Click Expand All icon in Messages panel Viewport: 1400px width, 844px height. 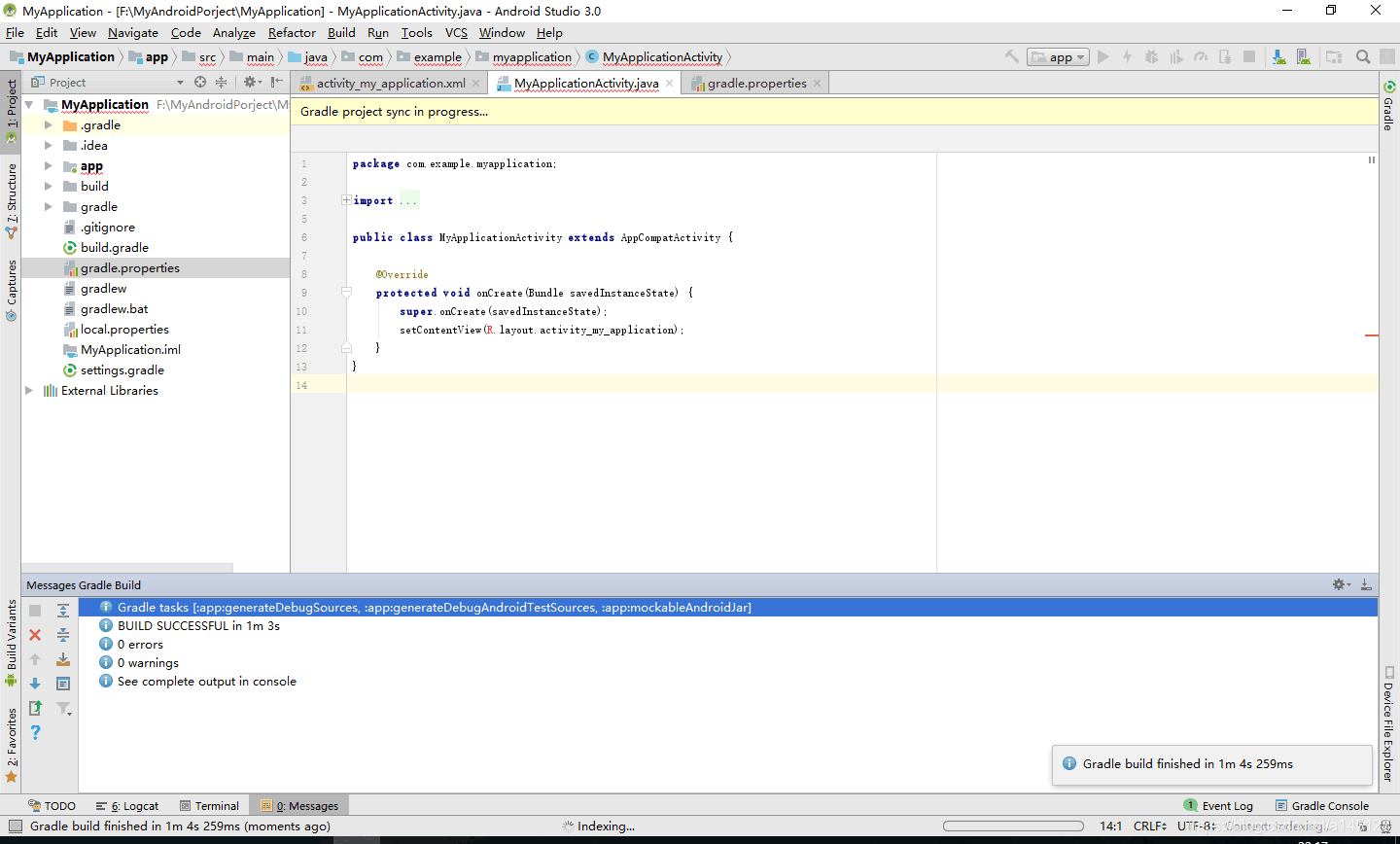coord(63,611)
